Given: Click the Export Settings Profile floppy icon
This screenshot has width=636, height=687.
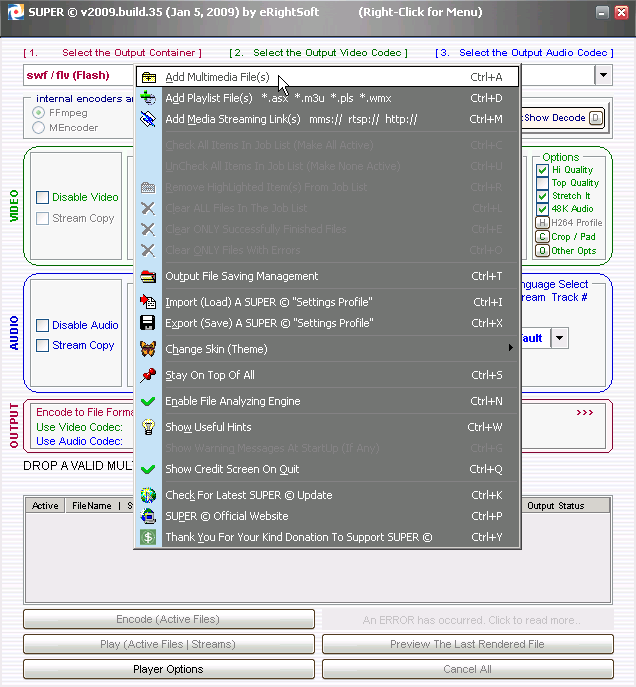Looking at the screenshot, I should [x=148, y=323].
